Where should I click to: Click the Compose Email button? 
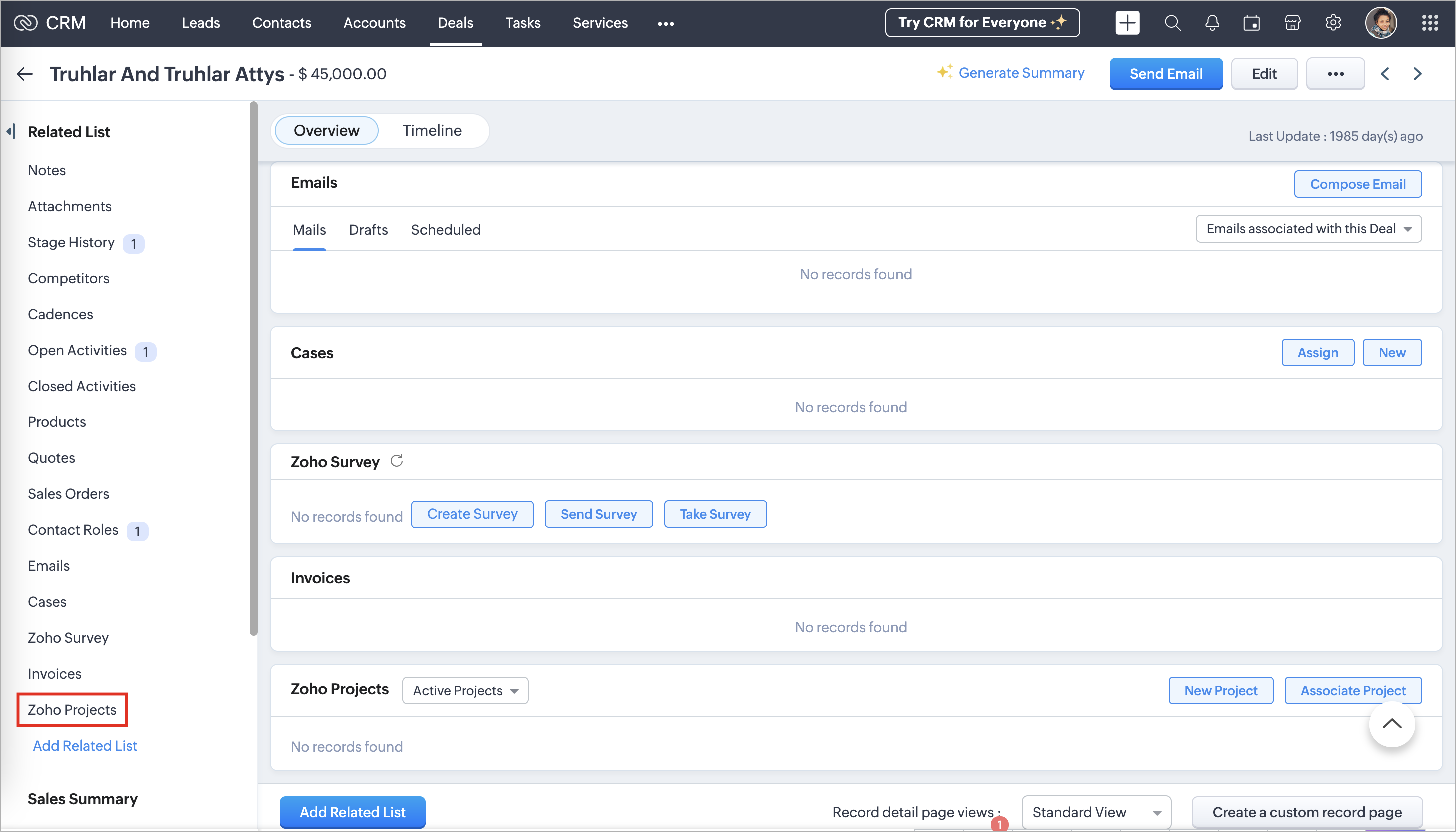tap(1357, 184)
